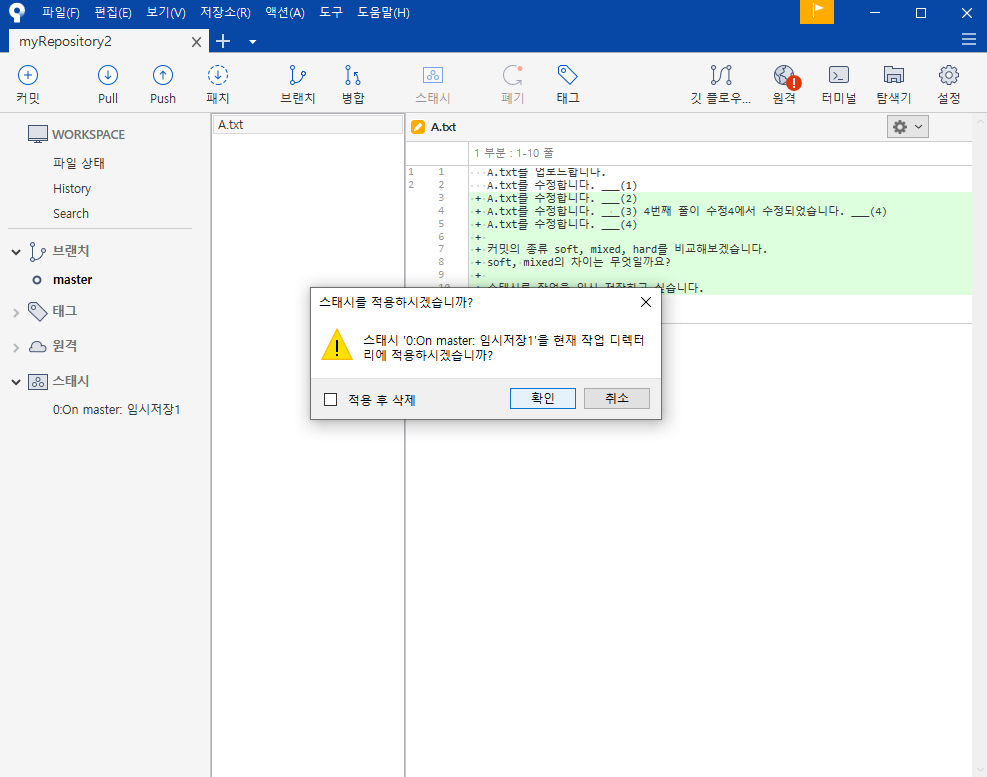Cancel the dialog with 취소 button

(617, 399)
